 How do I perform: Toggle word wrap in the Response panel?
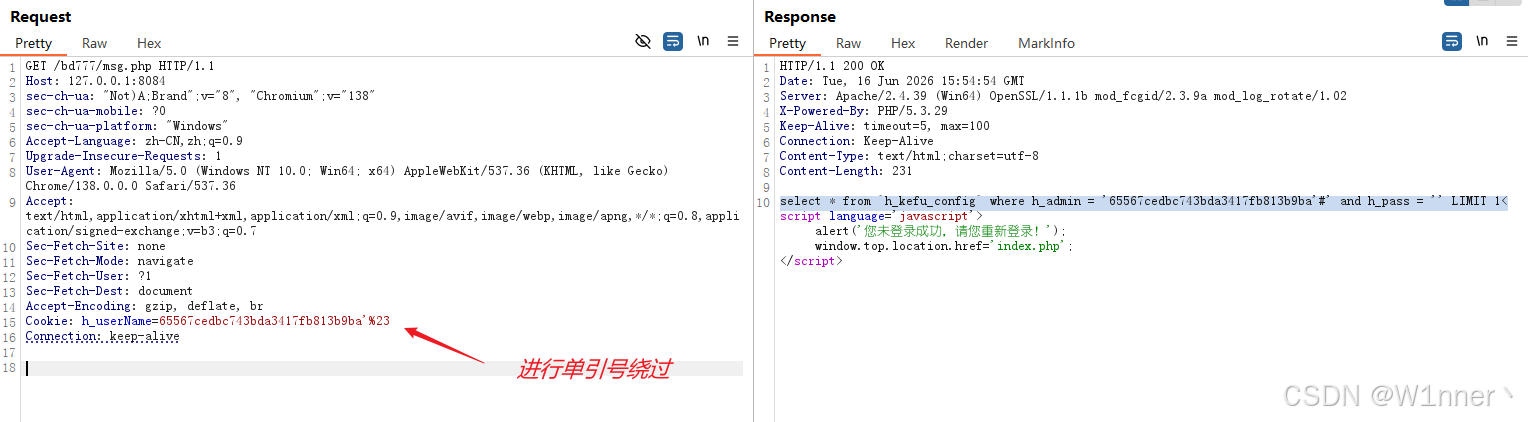click(1452, 41)
